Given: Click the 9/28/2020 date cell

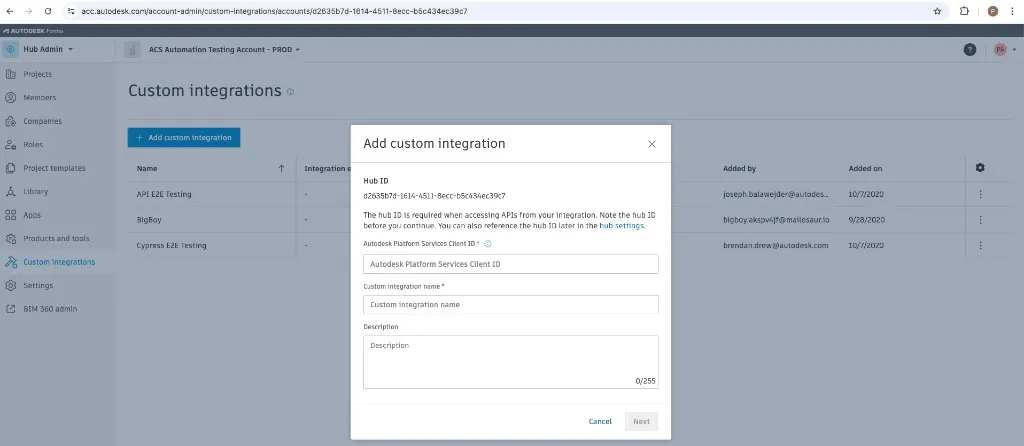Looking at the screenshot, I should [x=867, y=220].
